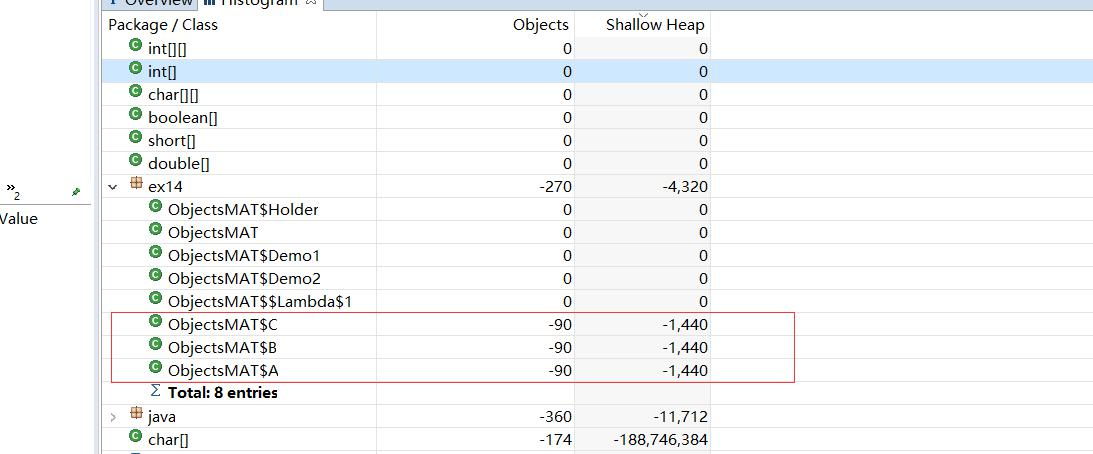
Task: Collapse the ex14 package node
Action: (x=113, y=187)
